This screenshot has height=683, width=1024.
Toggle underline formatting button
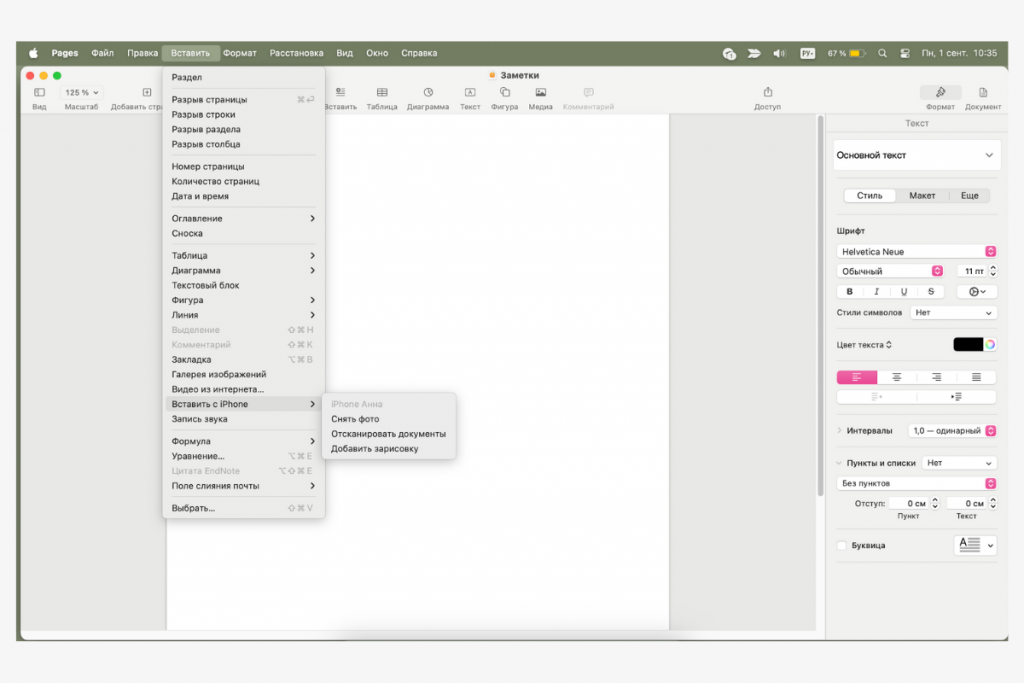click(904, 291)
